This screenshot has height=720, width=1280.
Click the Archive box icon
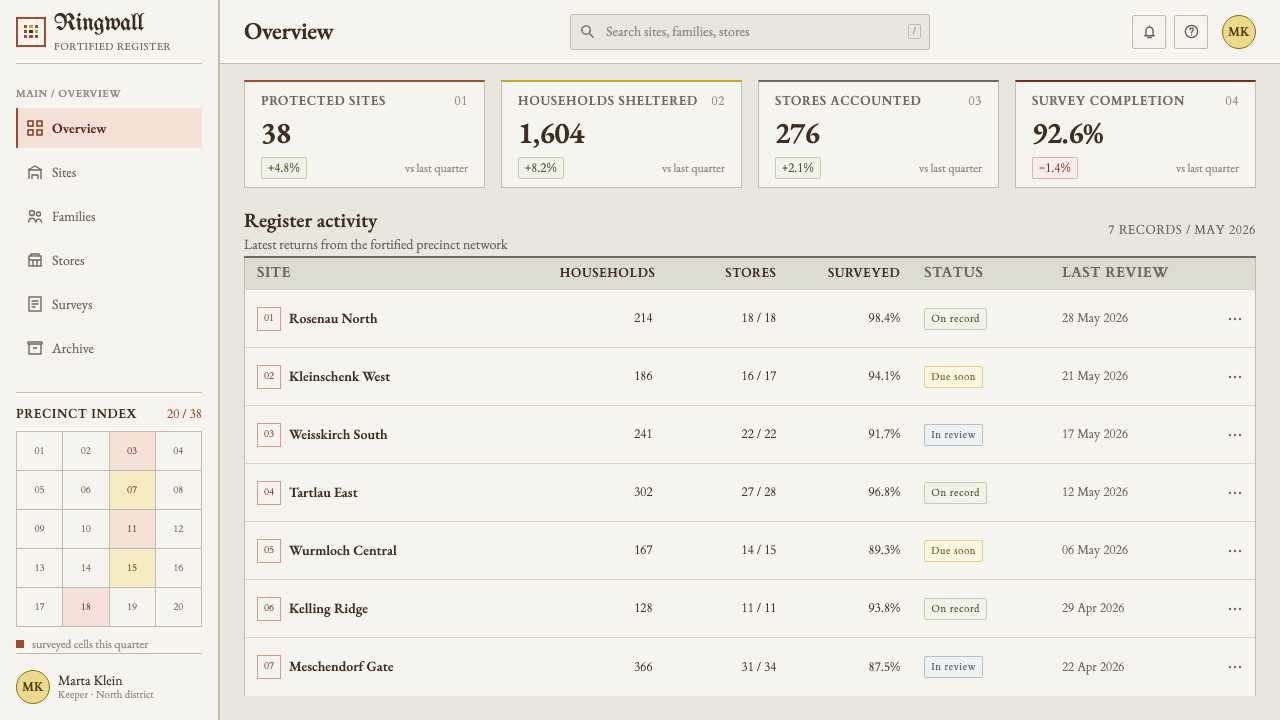(35, 349)
